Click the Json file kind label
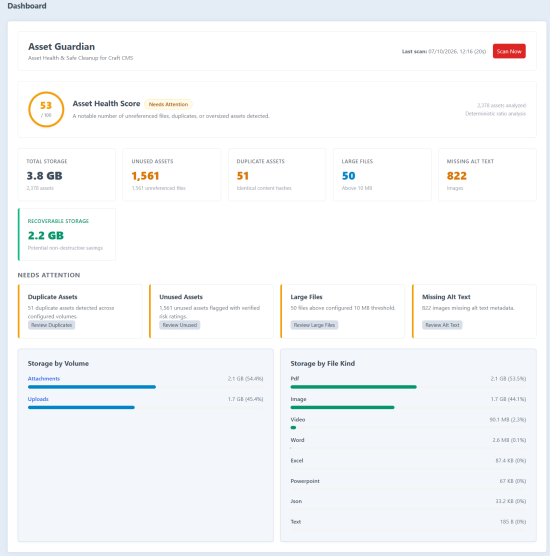Image resolution: width=550 pixels, height=556 pixels. (x=296, y=501)
